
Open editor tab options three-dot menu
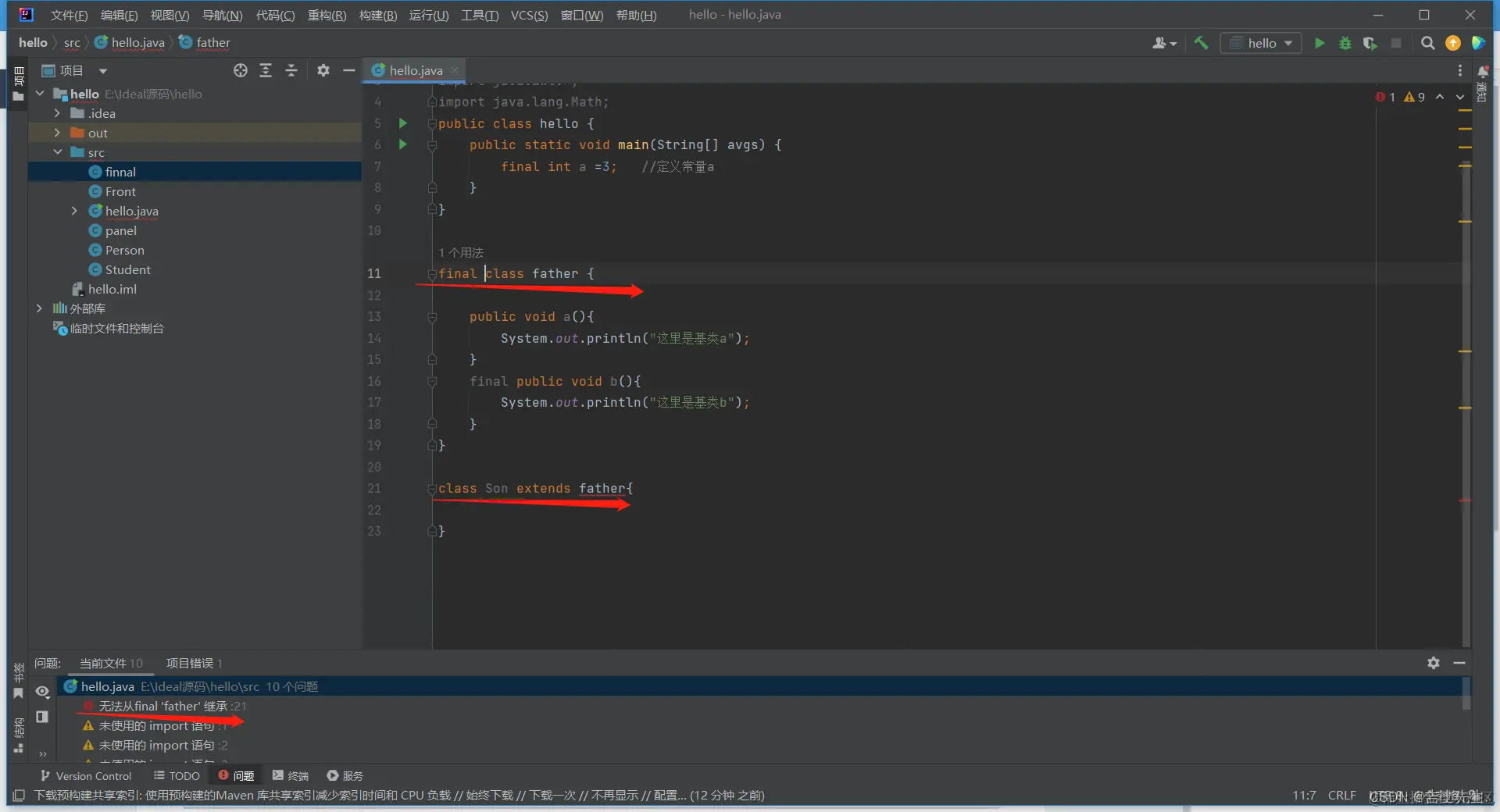(1459, 70)
